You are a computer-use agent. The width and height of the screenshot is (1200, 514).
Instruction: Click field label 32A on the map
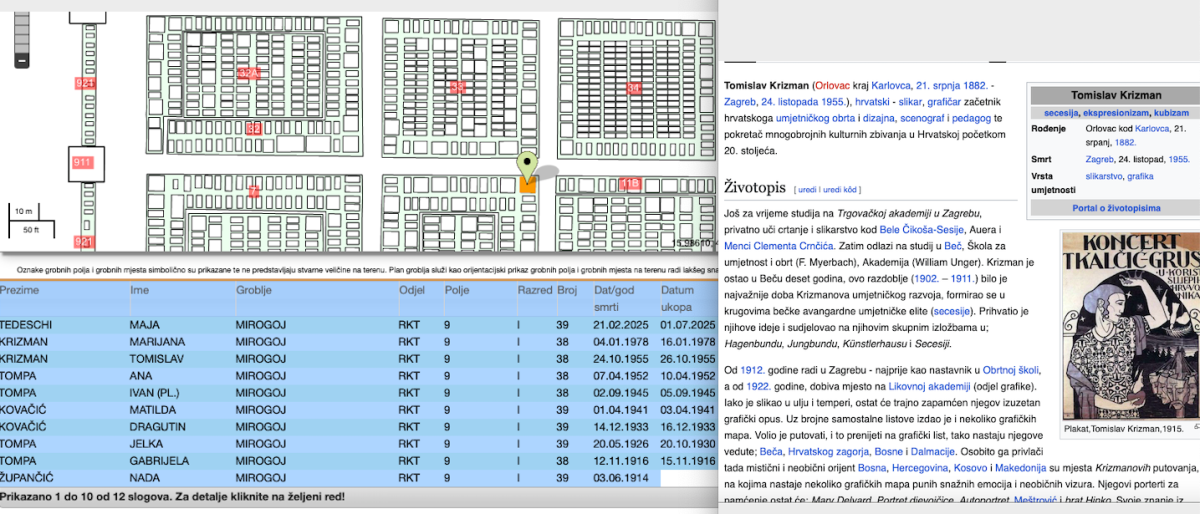tap(249, 74)
